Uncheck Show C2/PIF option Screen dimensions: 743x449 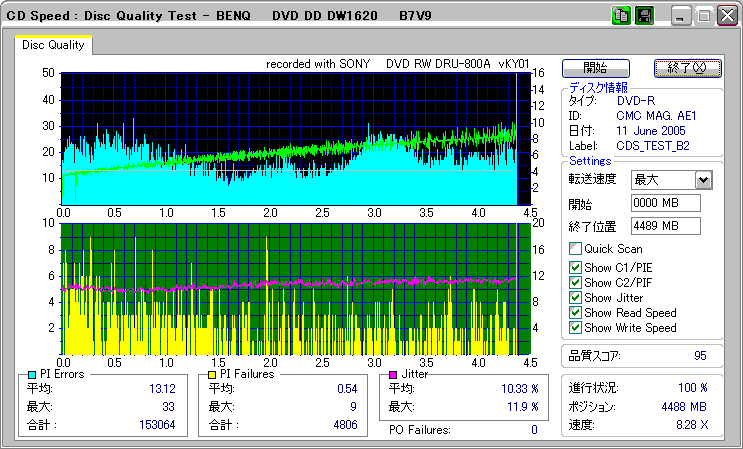pos(575,283)
